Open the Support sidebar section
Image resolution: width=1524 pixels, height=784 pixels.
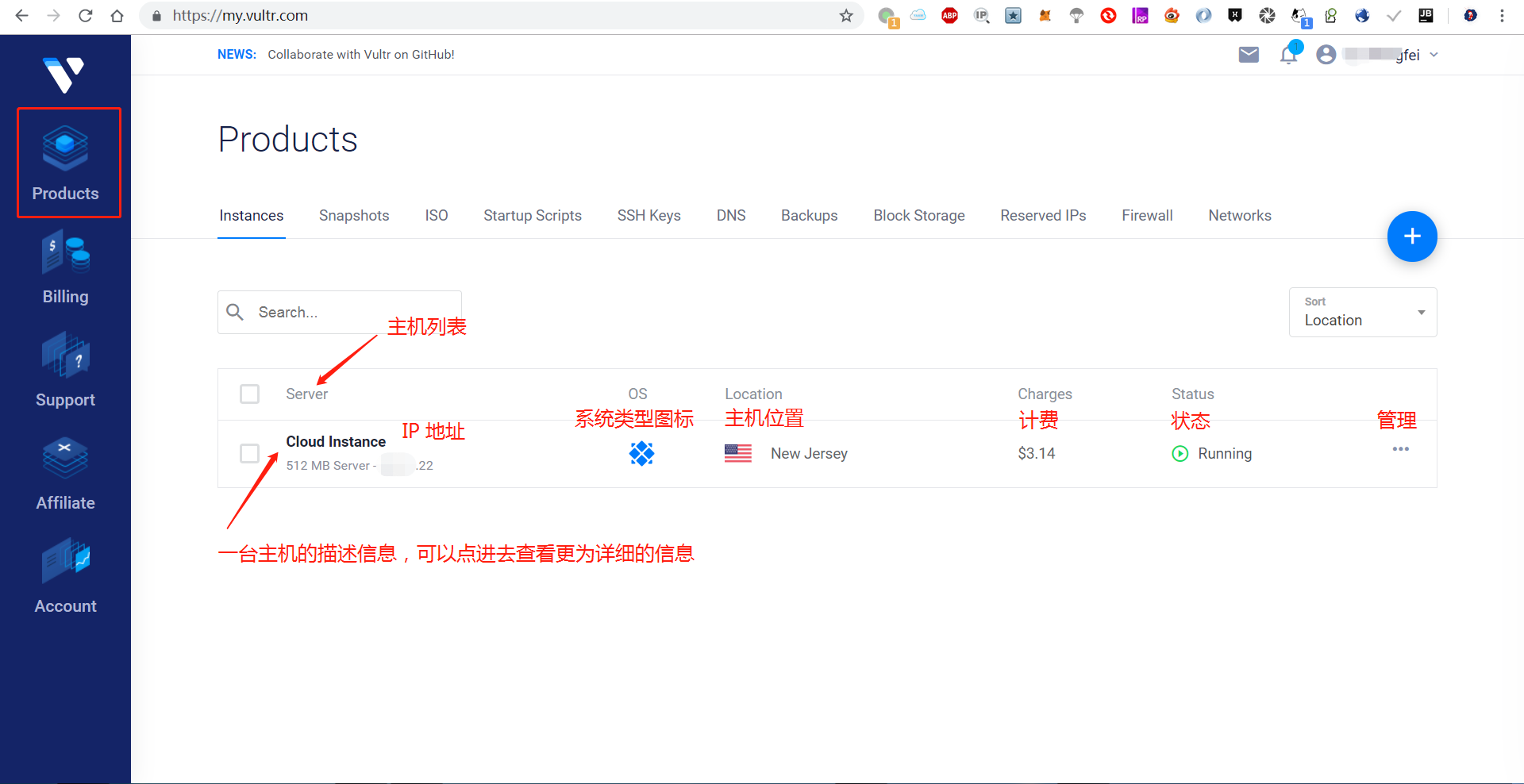[65, 371]
